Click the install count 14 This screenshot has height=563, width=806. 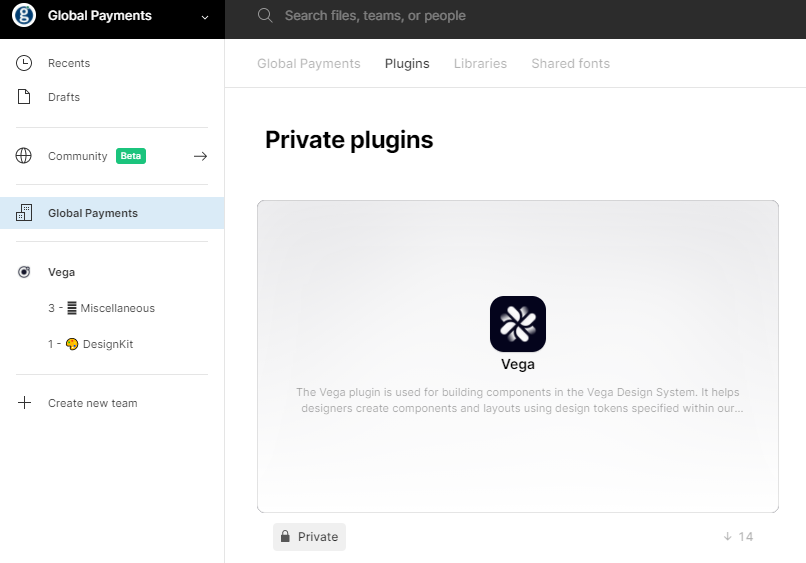pos(746,537)
